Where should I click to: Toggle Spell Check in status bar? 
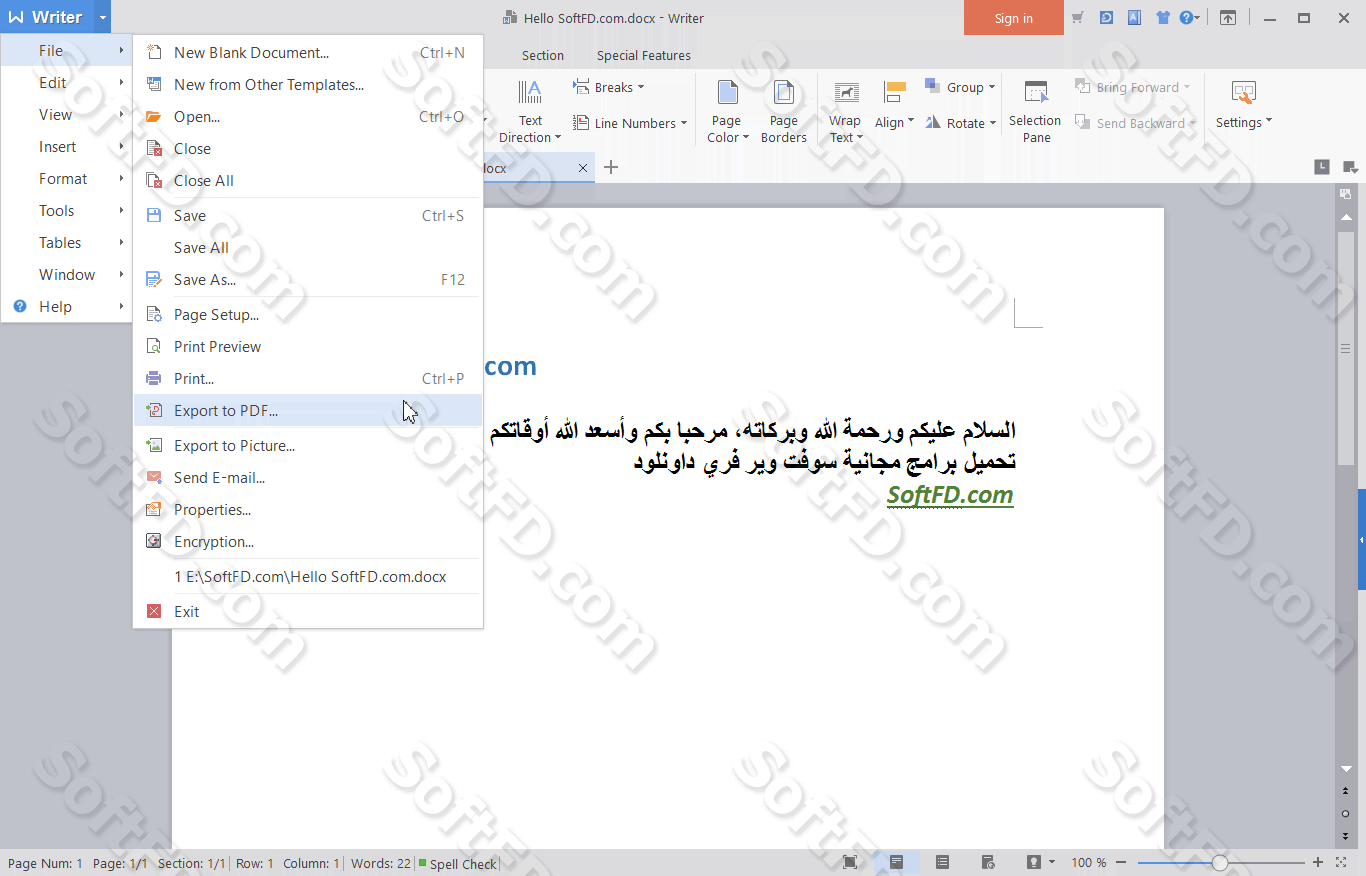pyautogui.click(x=457, y=864)
